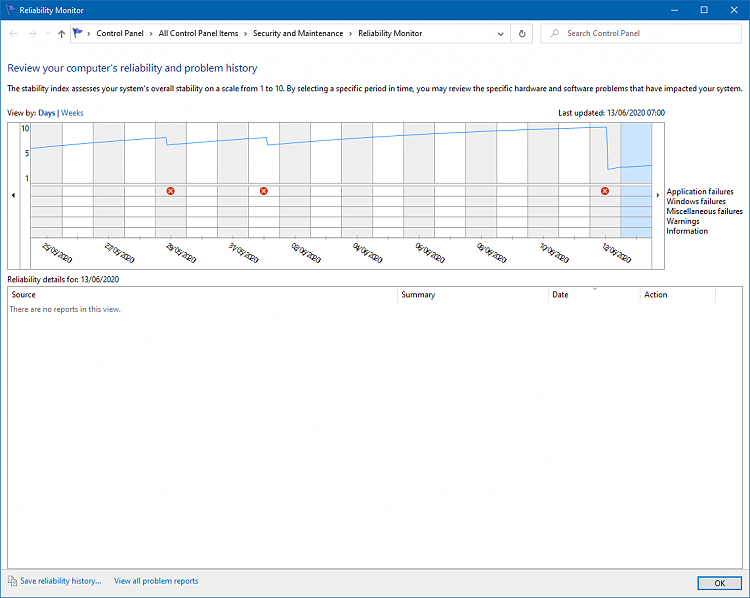This screenshot has width=750, height=598.
Task: Switch the chart to Weeks view
Action: click(72, 113)
